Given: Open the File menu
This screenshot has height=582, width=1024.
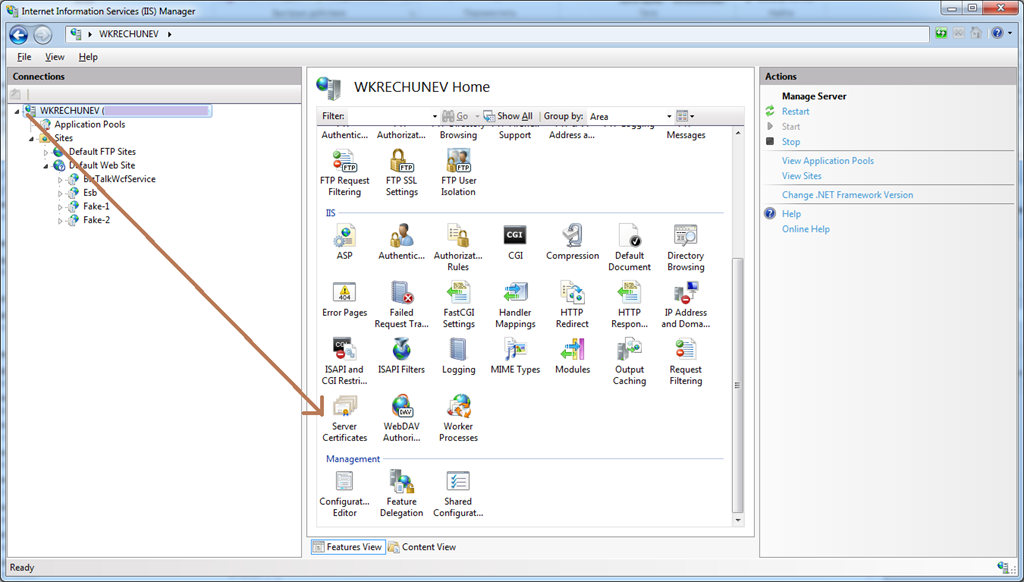Looking at the screenshot, I should [24, 57].
